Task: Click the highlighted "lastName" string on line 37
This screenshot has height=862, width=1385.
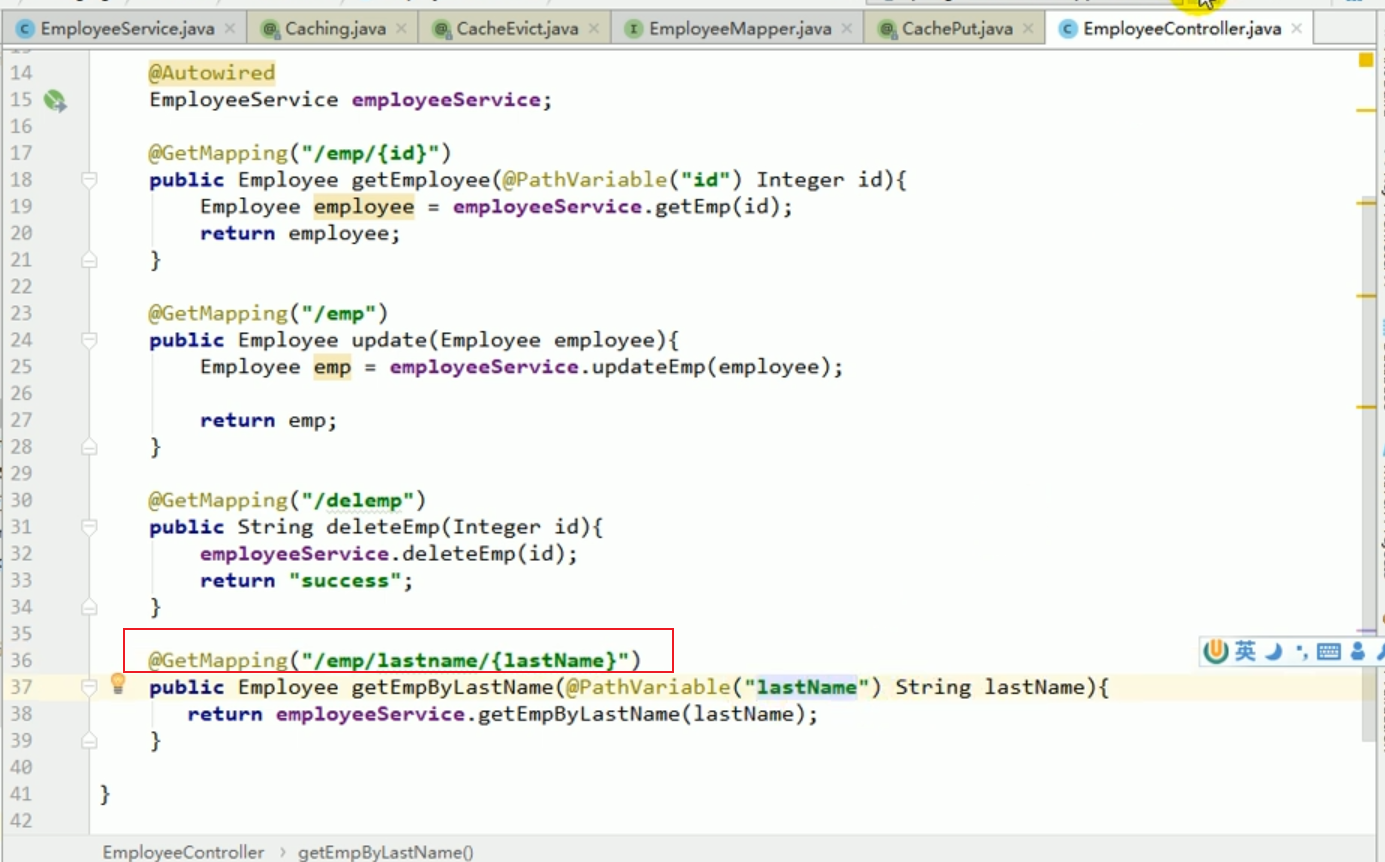Action: click(807, 687)
